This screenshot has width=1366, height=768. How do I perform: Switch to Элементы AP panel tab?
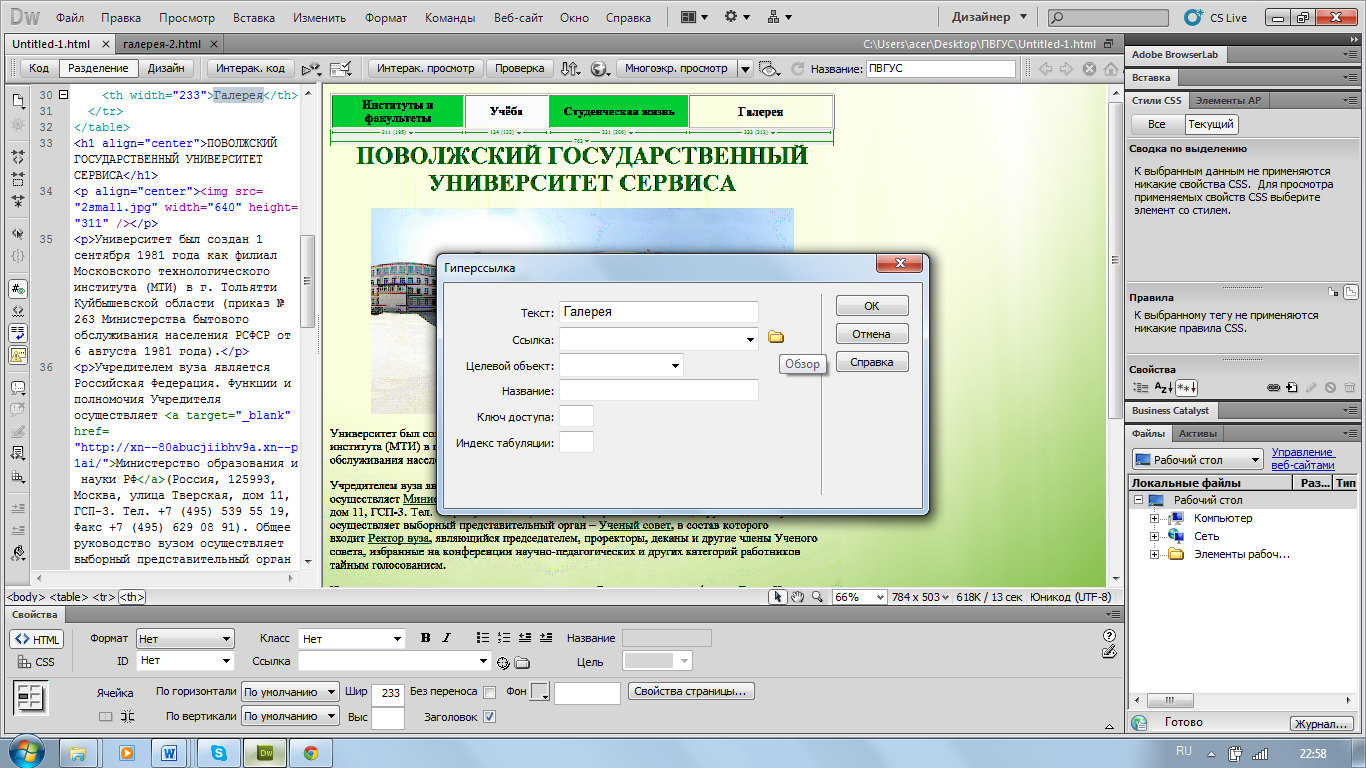click(1228, 100)
